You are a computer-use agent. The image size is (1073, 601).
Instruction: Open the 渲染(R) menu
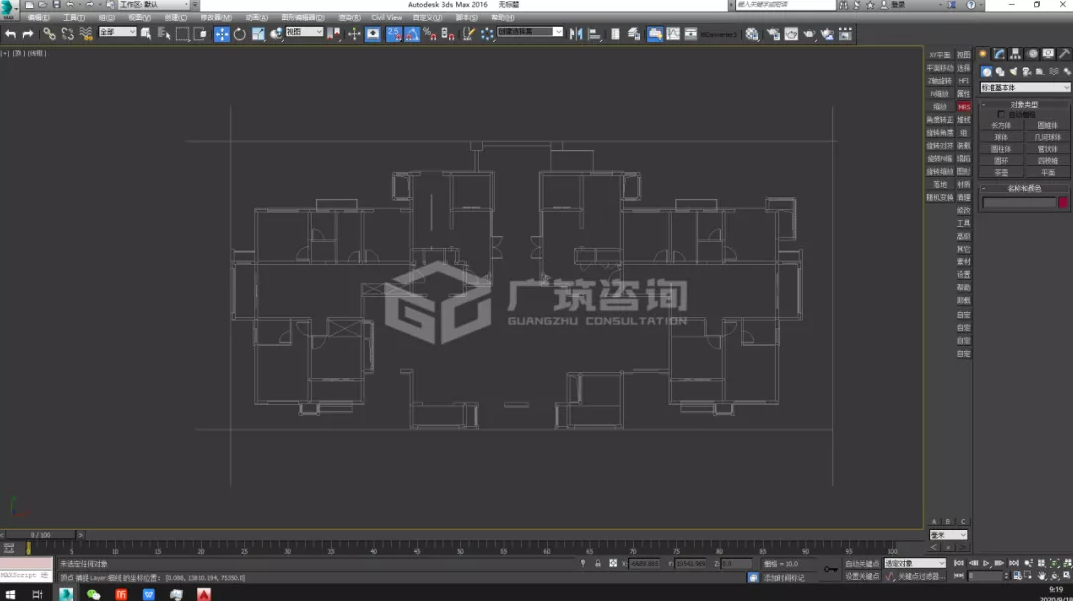coord(350,18)
